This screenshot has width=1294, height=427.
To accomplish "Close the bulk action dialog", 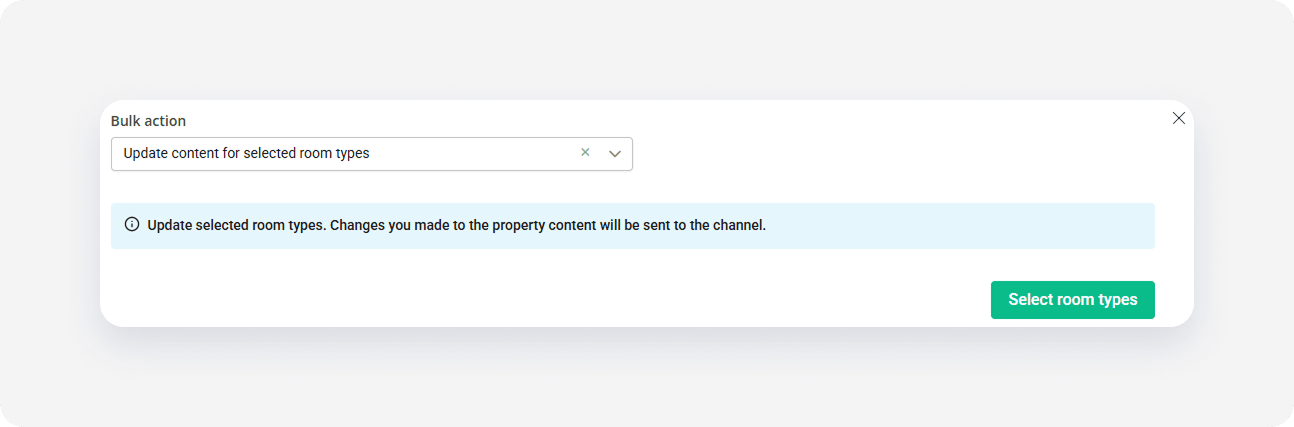I will (x=1179, y=118).
